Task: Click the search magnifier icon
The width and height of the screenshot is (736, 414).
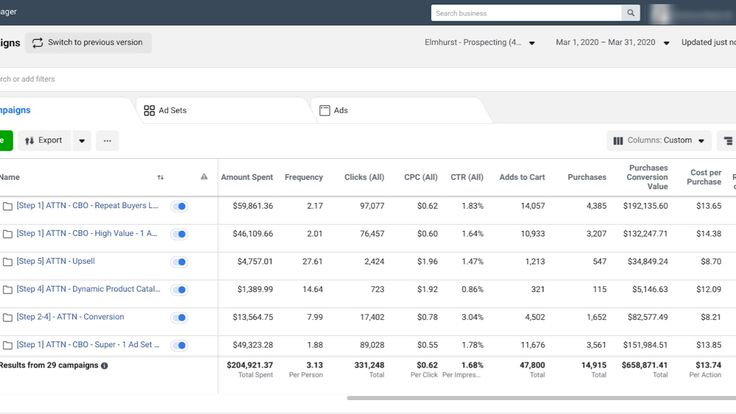Action: pos(630,13)
